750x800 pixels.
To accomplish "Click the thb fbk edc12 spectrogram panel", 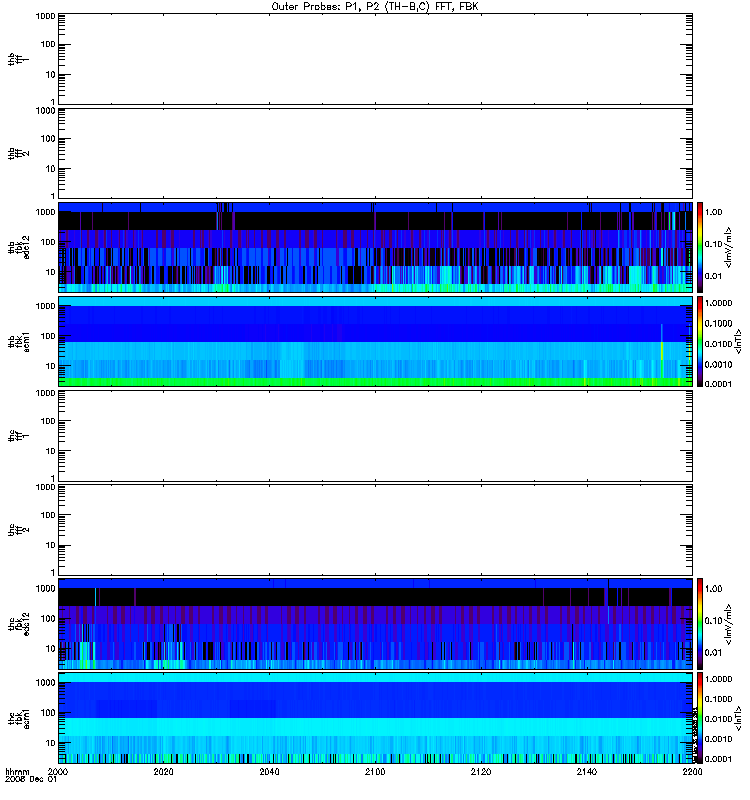I will click(x=375, y=247).
